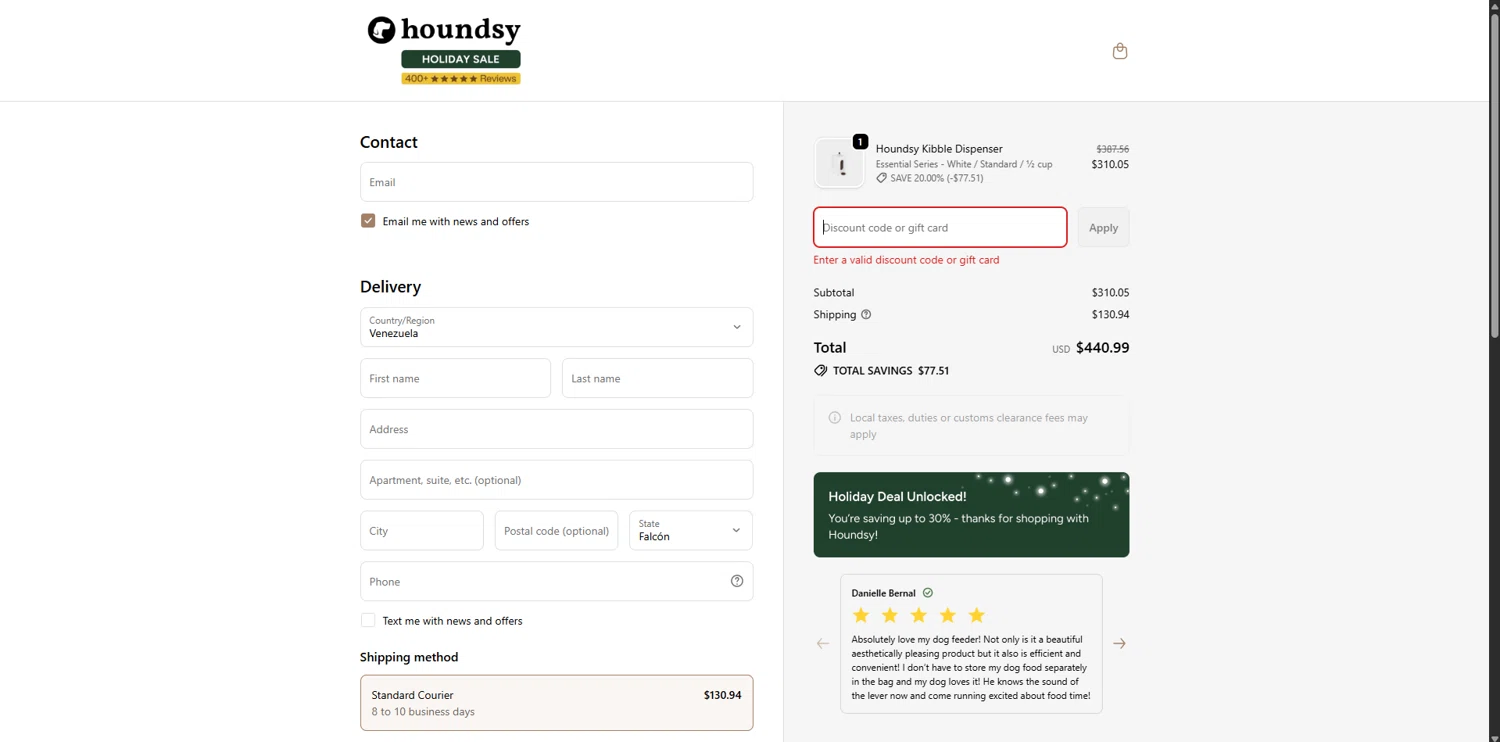Focus the Apartment, suite, etc. field
The width and height of the screenshot is (1500, 742).
click(x=557, y=480)
